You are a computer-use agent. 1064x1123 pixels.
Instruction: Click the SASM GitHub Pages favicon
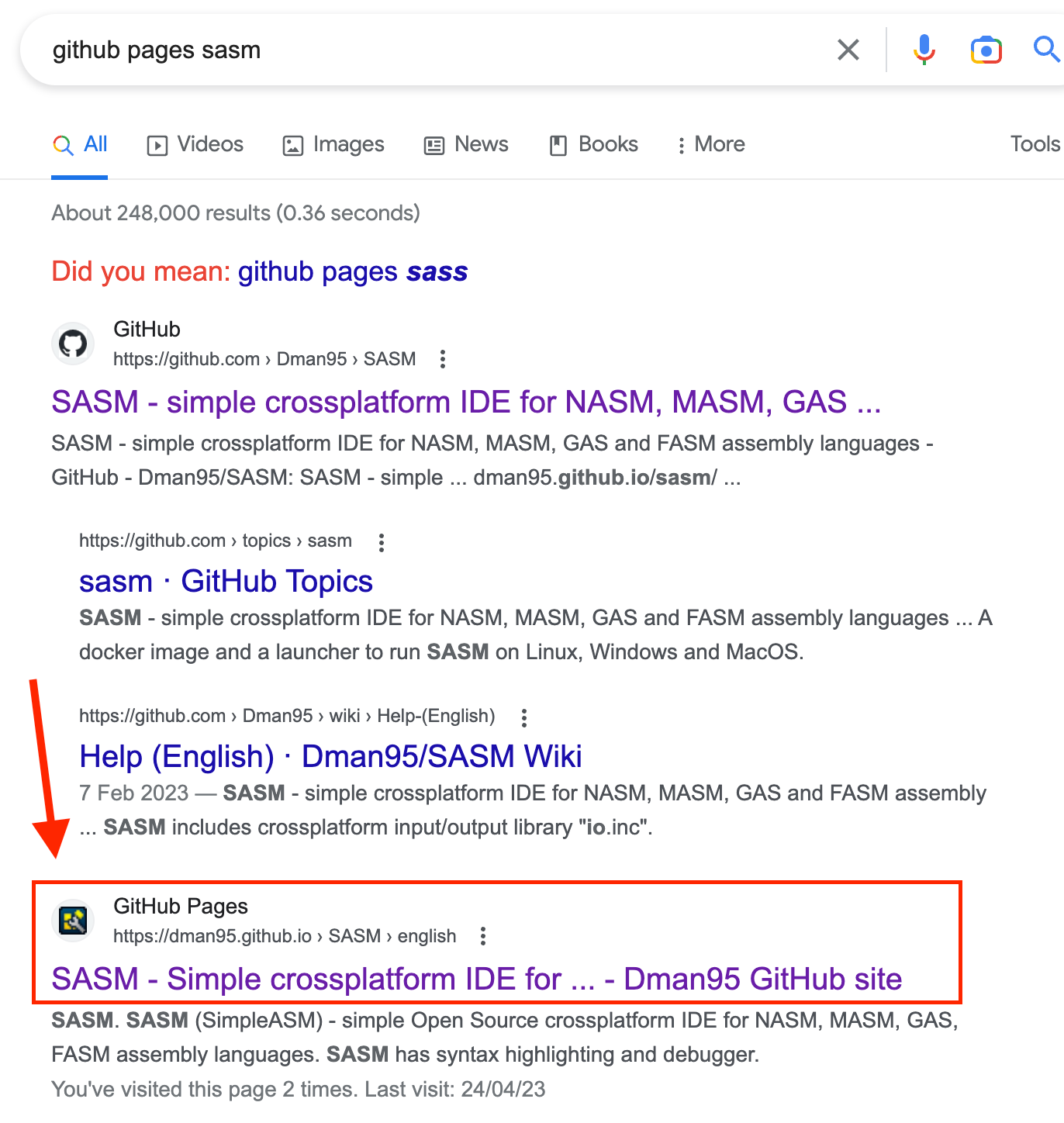(x=73, y=921)
